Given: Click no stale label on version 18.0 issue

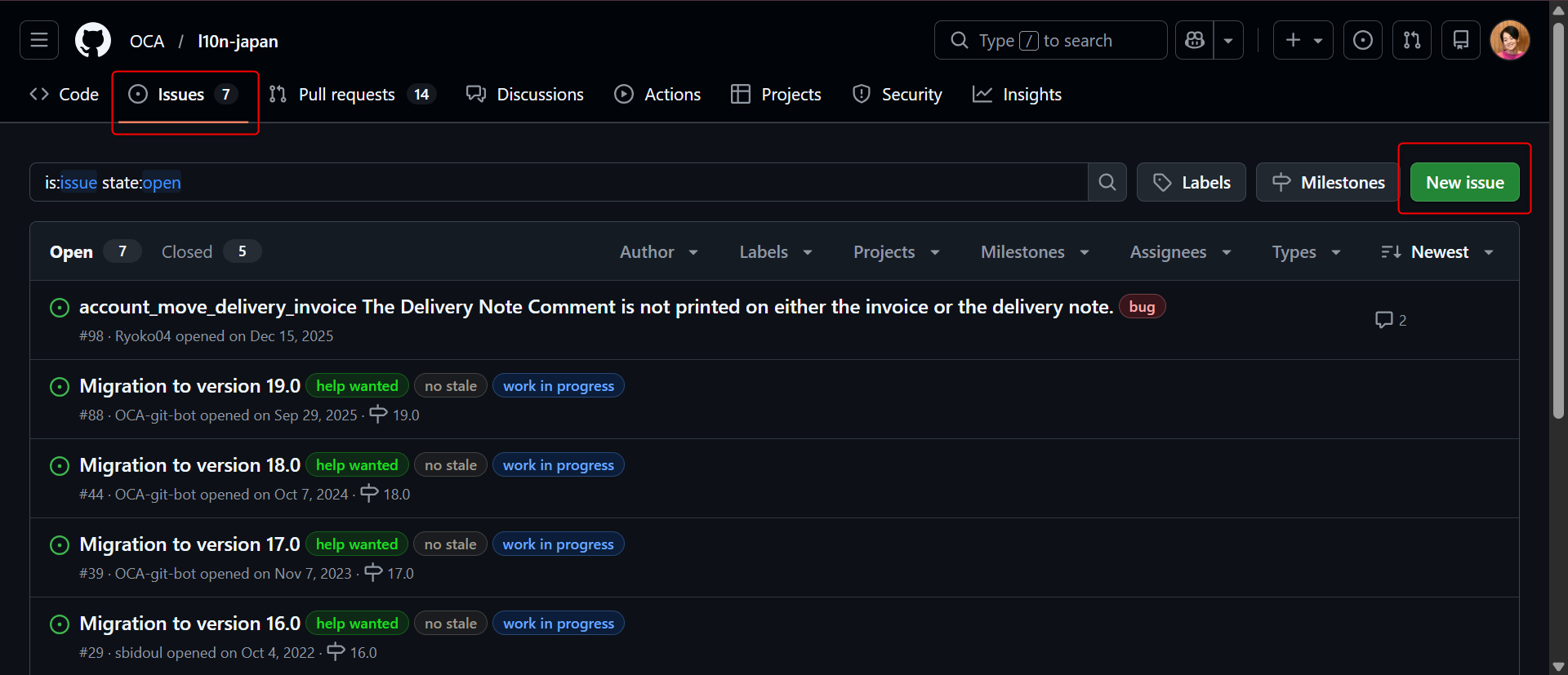Looking at the screenshot, I should 451,465.
